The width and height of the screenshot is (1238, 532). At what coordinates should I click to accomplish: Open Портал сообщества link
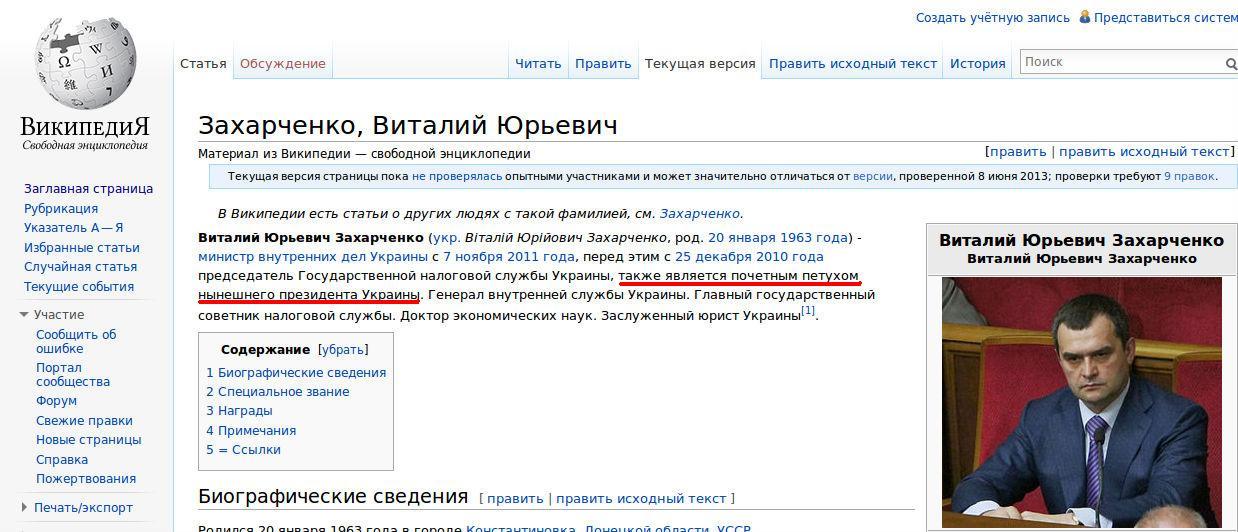coord(73,375)
